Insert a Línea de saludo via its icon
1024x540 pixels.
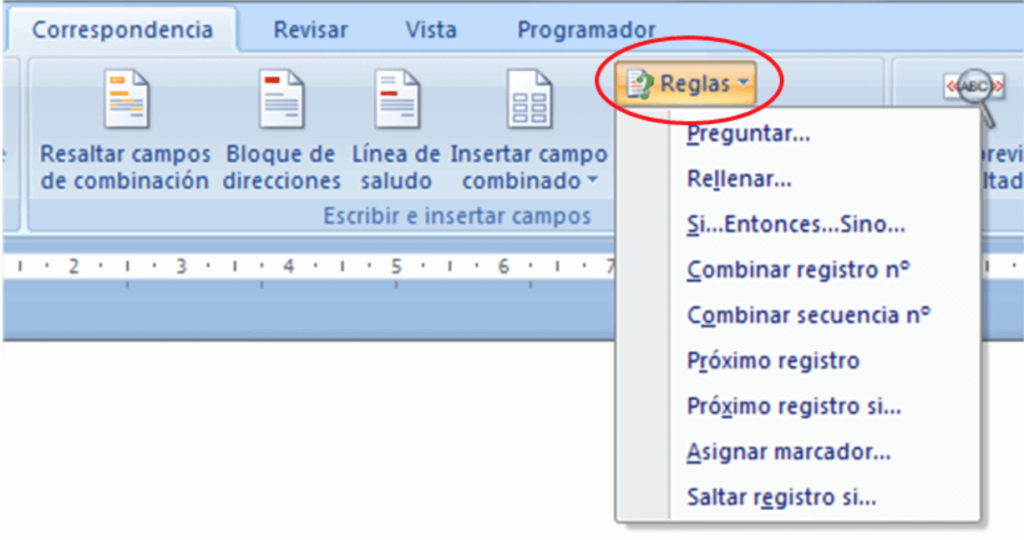point(397,99)
